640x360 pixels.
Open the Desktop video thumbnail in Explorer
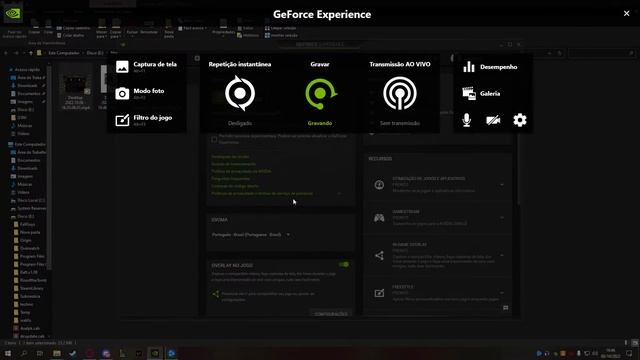76,87
